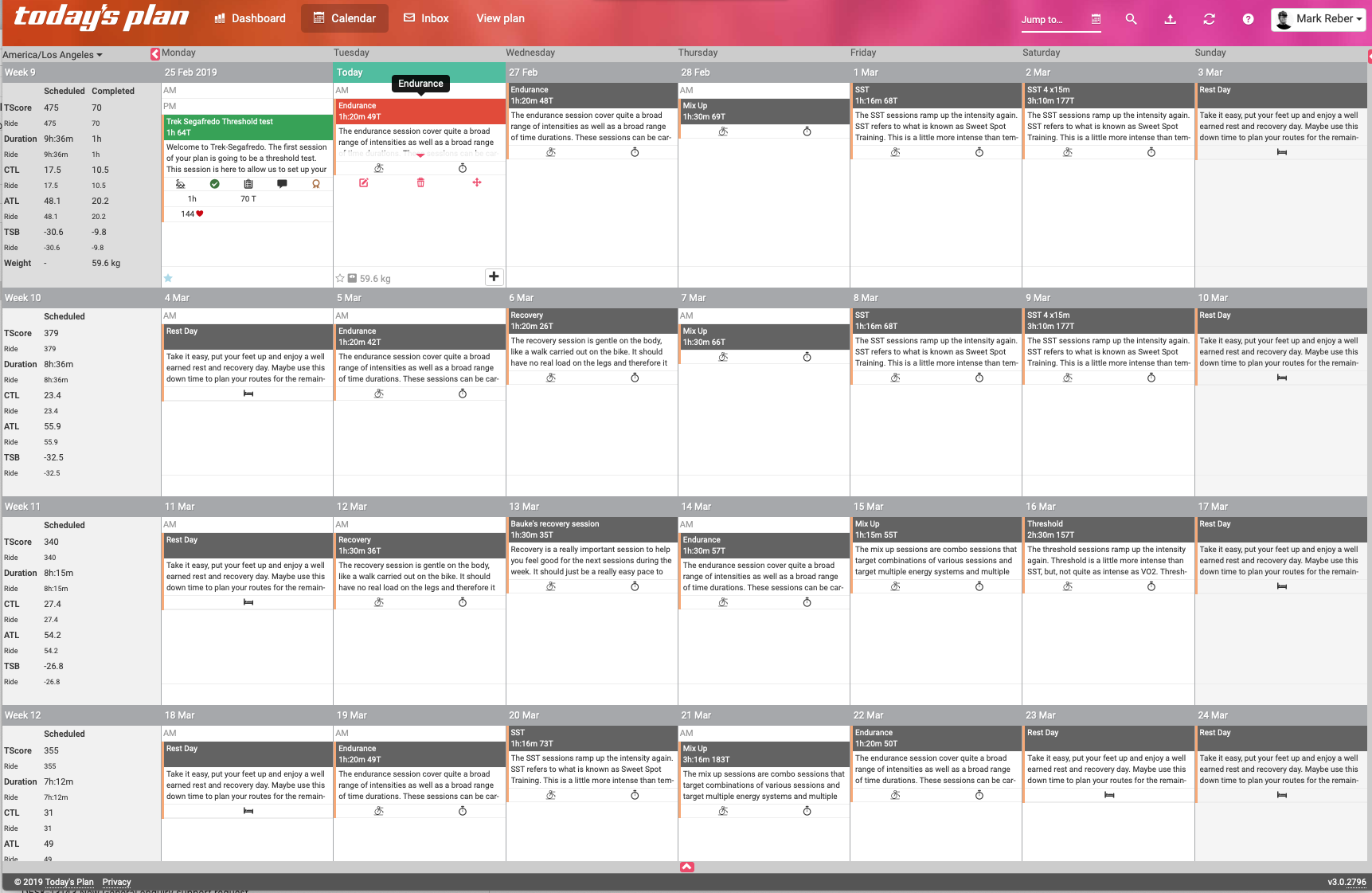Open the Inbox tab
This screenshot has width=1372, height=893.
(426, 18)
